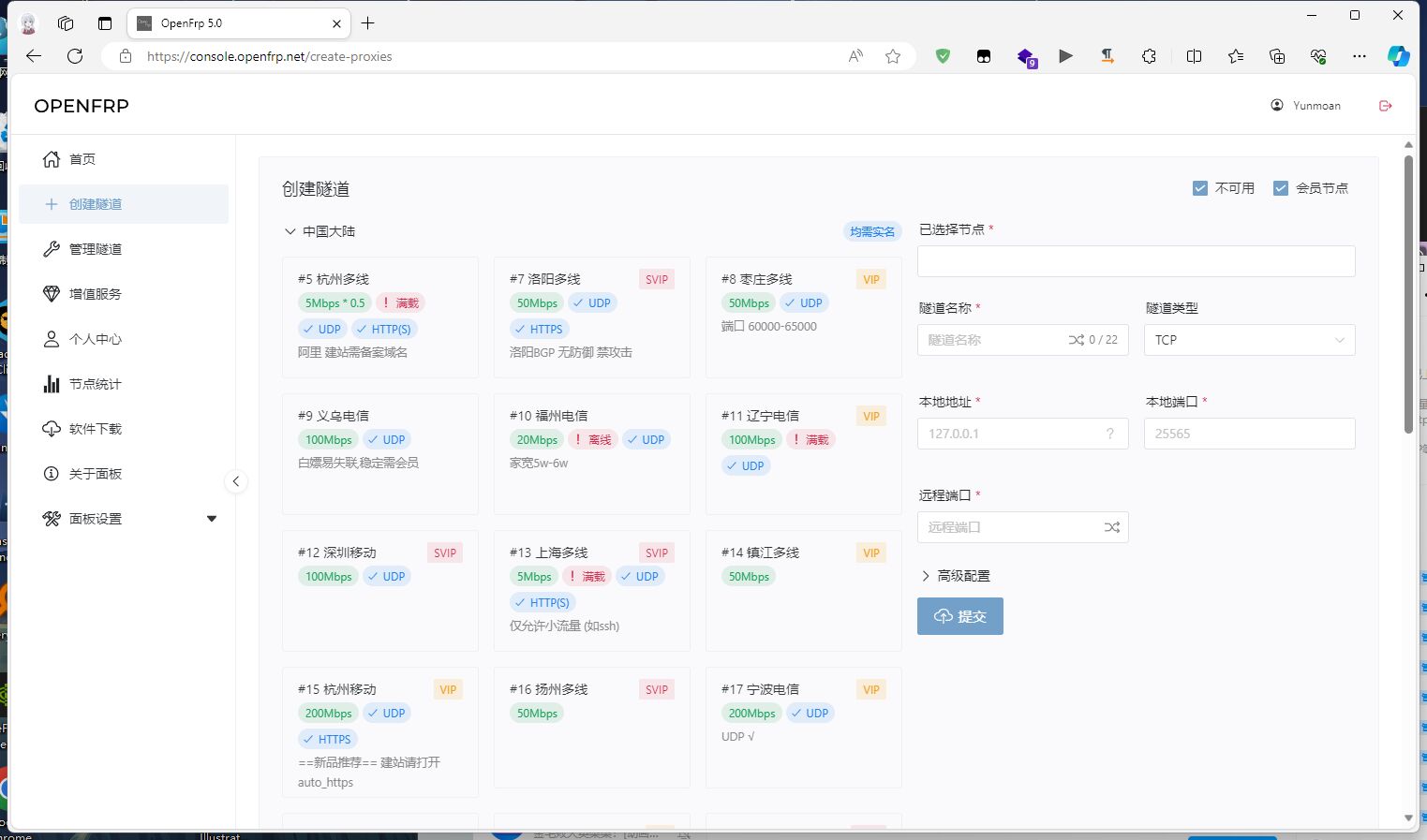Open a new browser tab
The width and height of the screenshot is (1427, 840).
pos(368,23)
